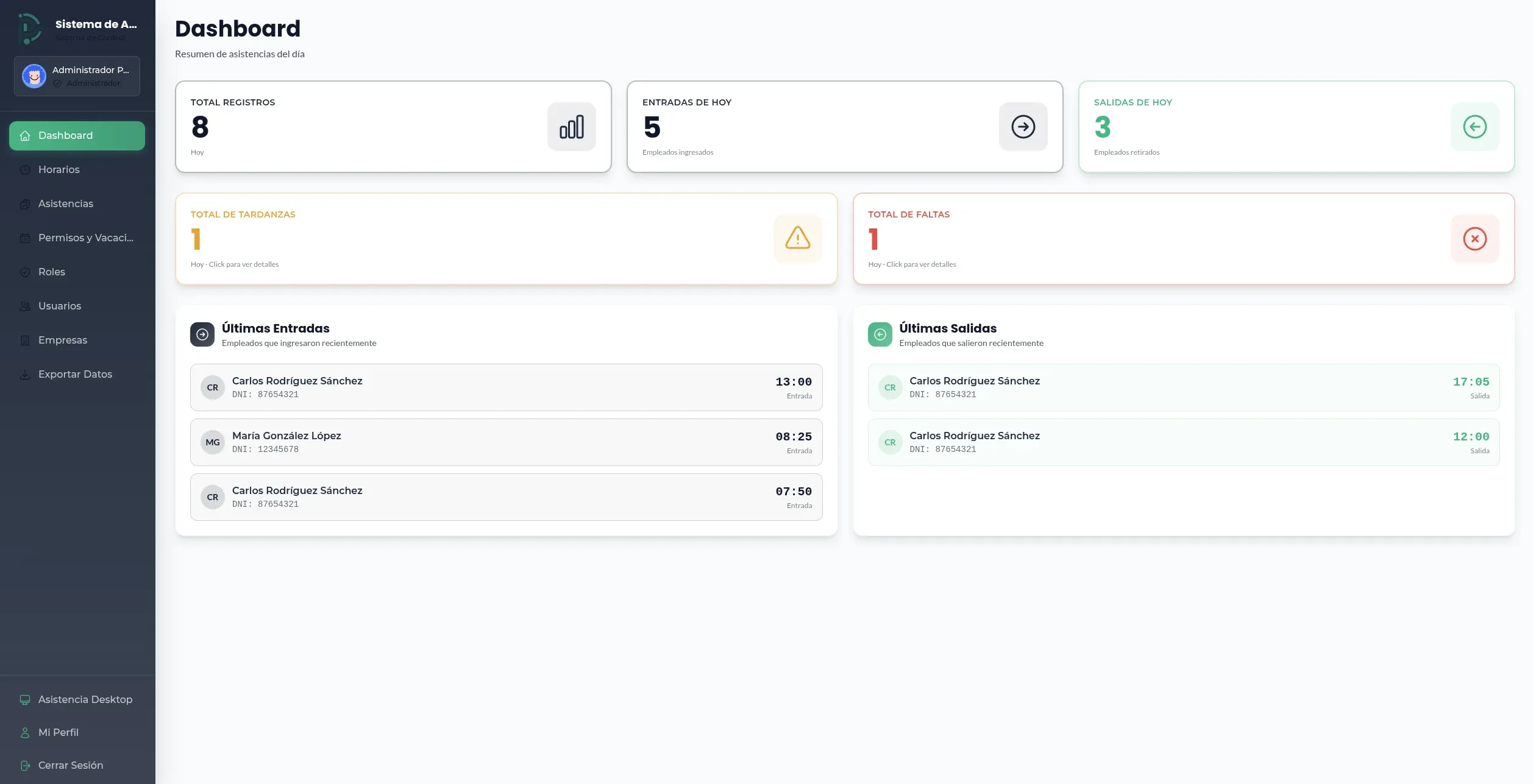Click the CR avatar of Carlos Rodríguez's 13:00 entrada

tap(212, 387)
